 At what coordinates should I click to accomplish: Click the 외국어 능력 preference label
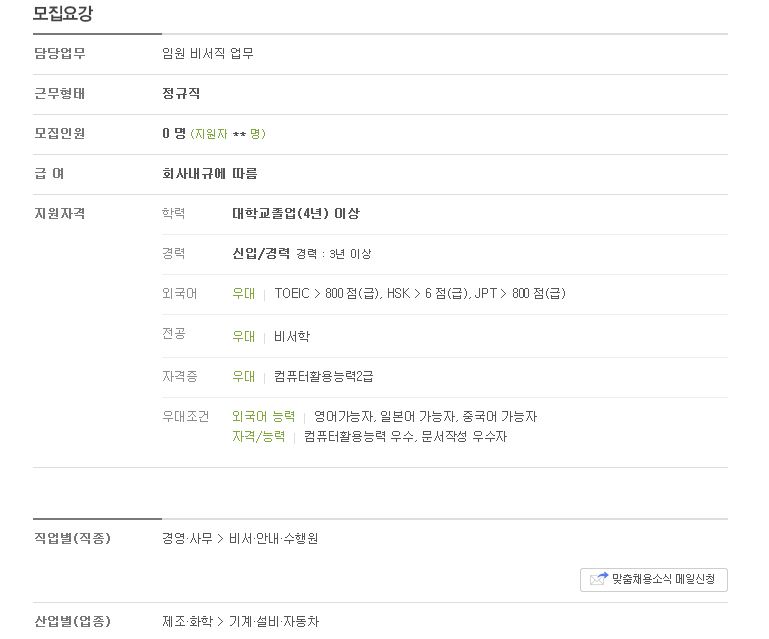[x=264, y=416]
